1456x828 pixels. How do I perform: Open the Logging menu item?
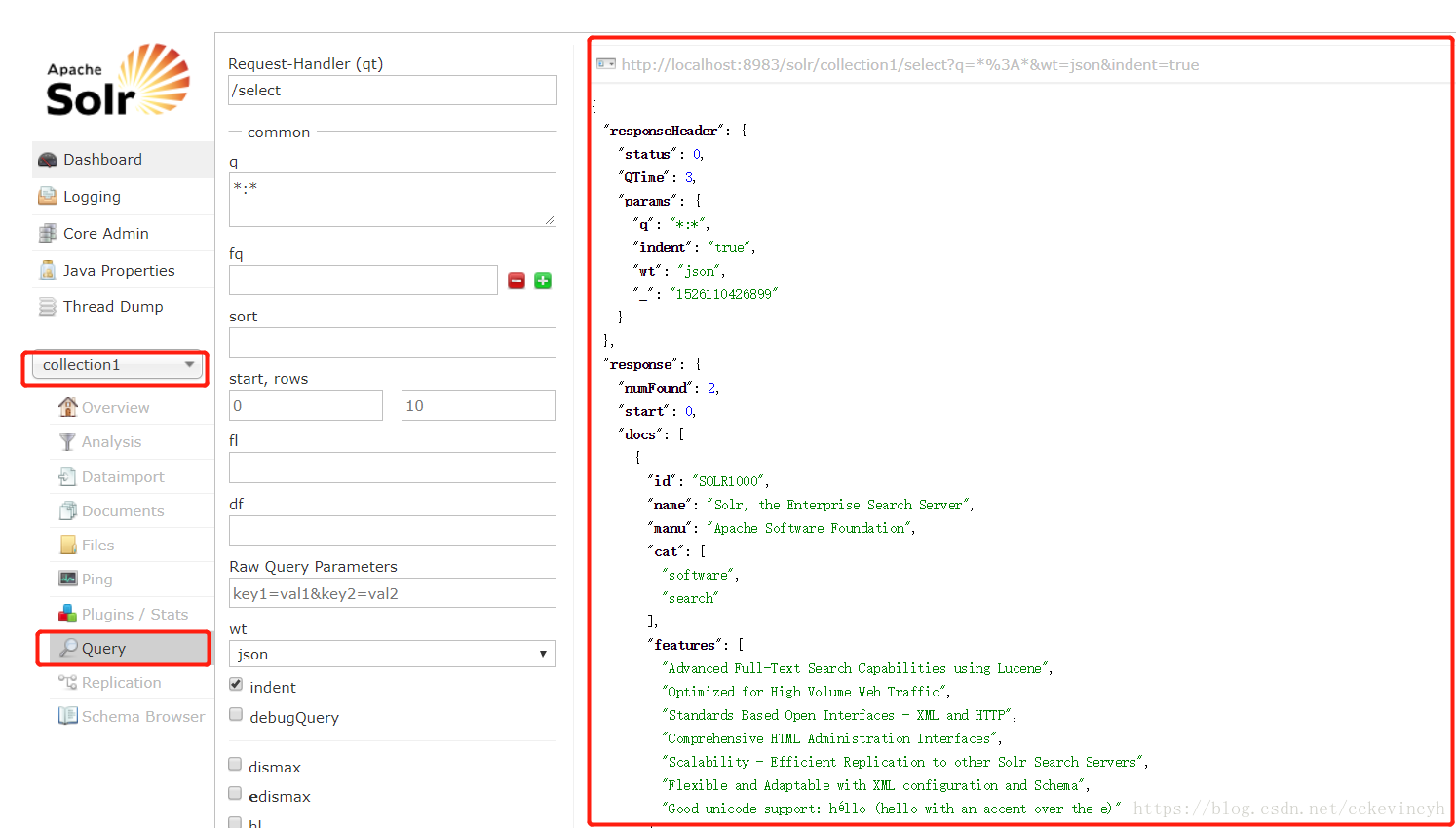coord(123,196)
